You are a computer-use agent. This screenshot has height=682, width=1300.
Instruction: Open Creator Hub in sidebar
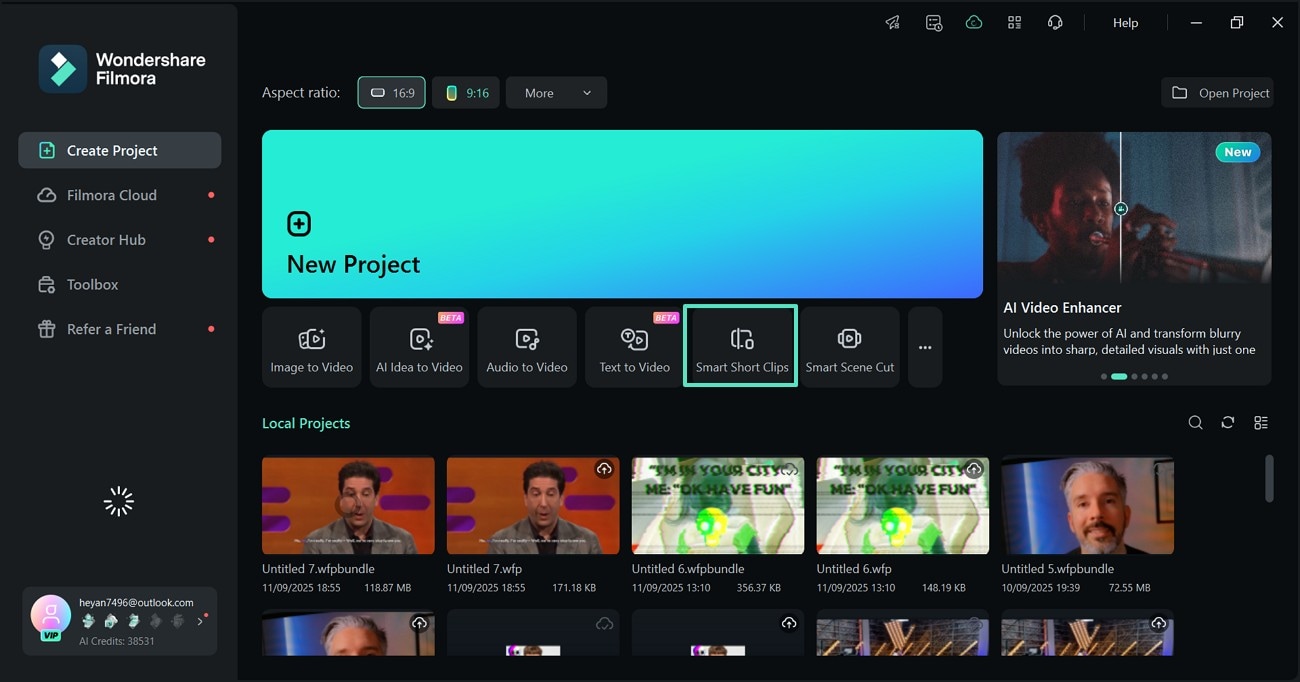click(x=120, y=240)
